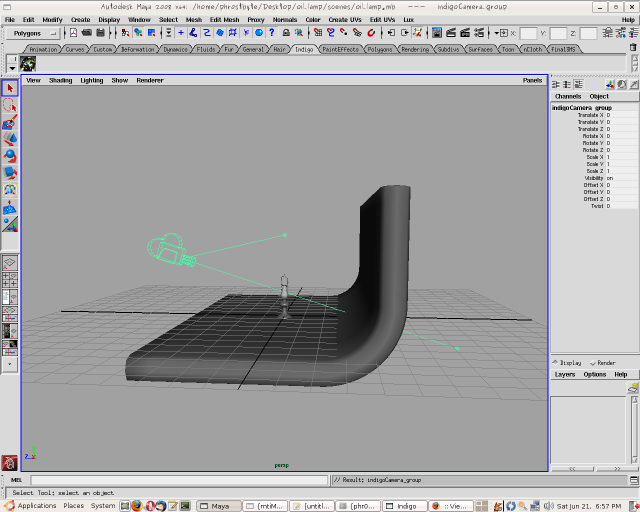Open Applications menu in the system panel
Viewport: 640px width, 512px height.
(36, 506)
